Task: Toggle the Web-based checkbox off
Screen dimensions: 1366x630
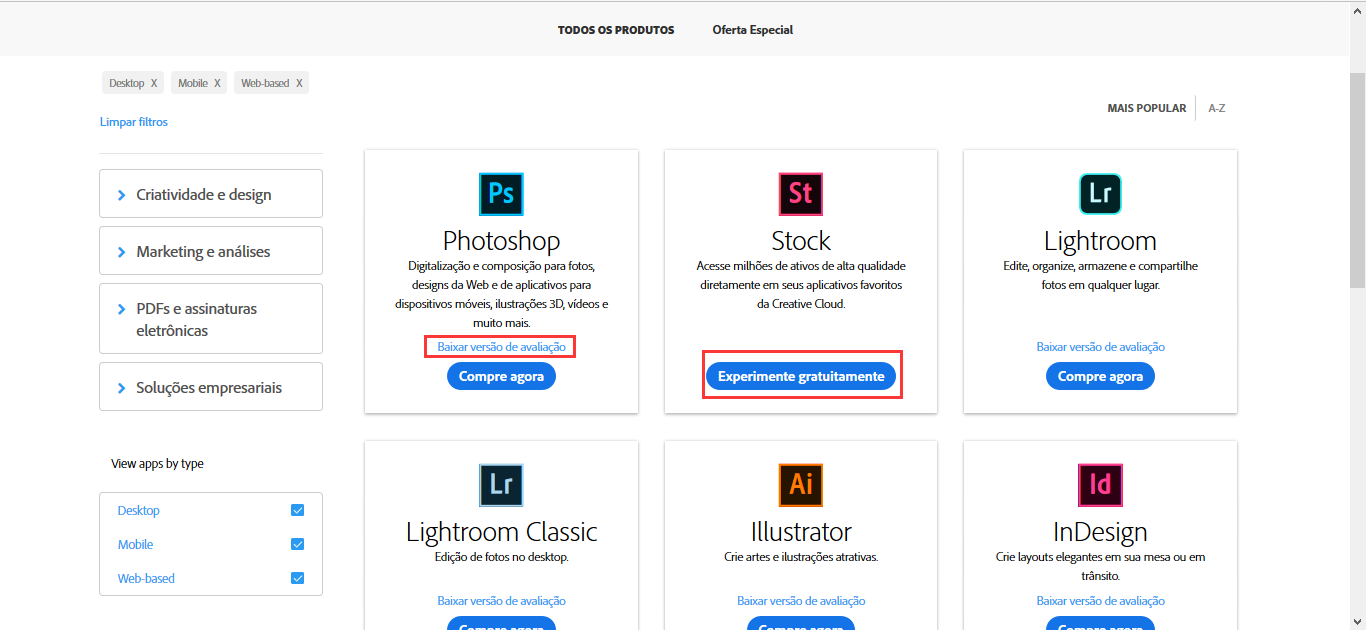Action: [x=297, y=577]
